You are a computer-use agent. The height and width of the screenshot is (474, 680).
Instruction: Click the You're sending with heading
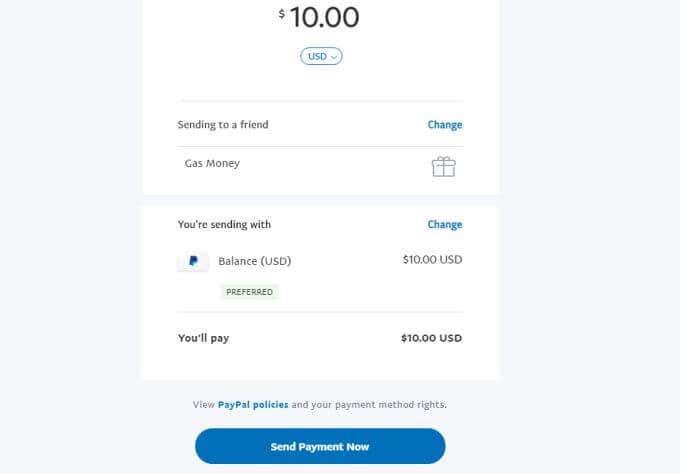pos(224,225)
